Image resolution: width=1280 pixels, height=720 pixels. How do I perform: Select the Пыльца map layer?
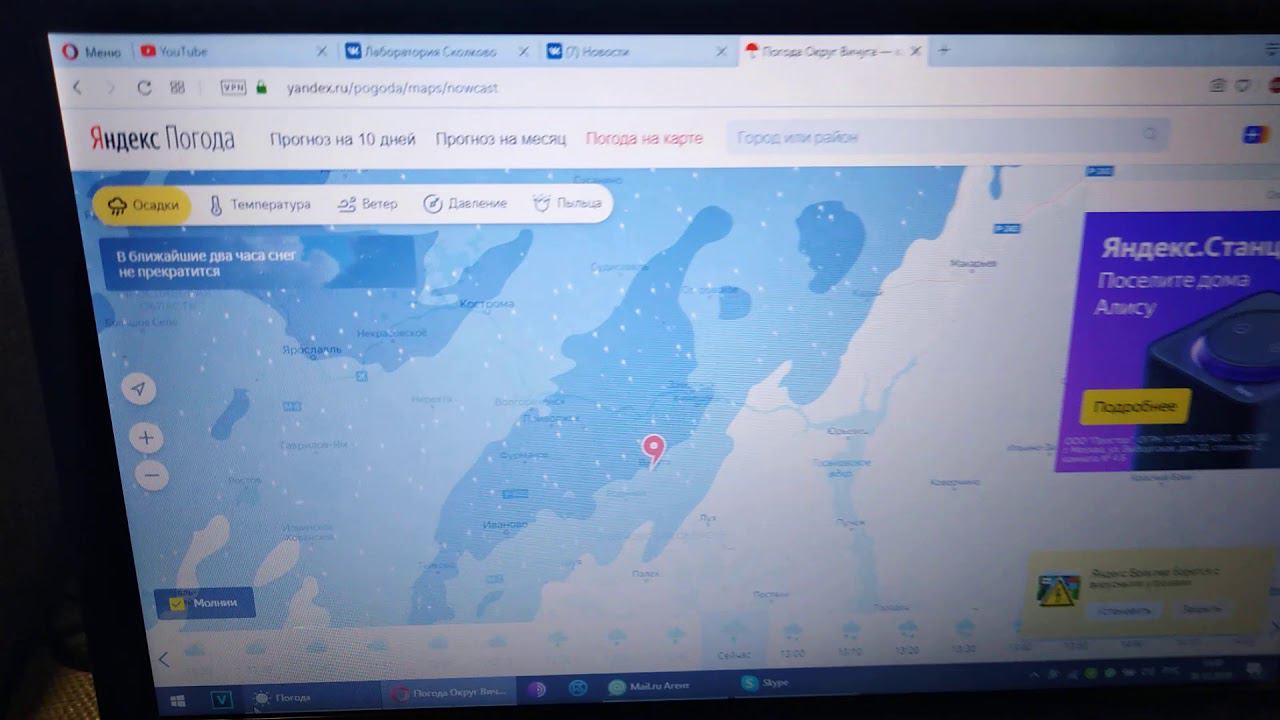point(567,203)
